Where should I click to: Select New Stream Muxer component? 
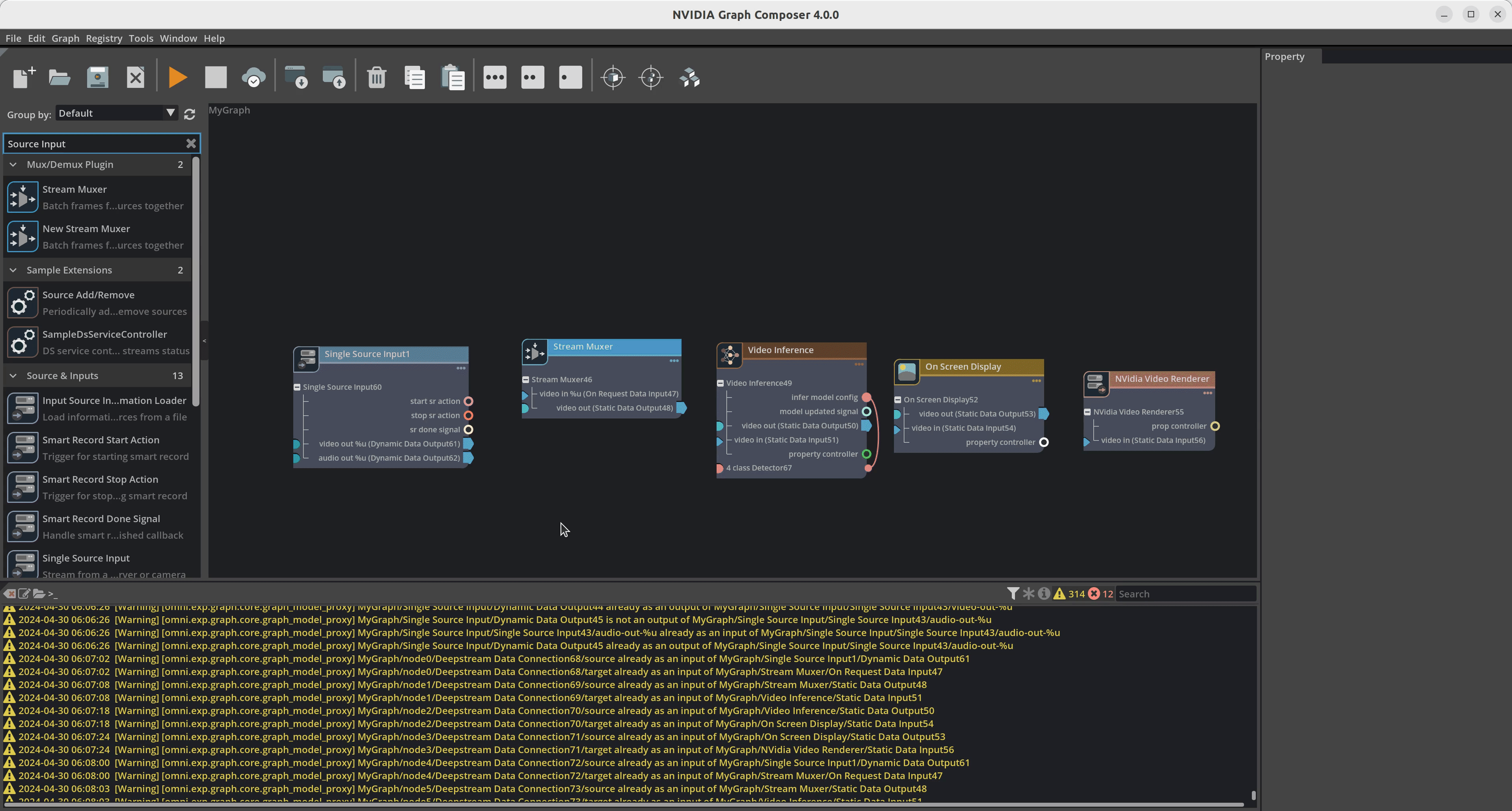coord(97,236)
